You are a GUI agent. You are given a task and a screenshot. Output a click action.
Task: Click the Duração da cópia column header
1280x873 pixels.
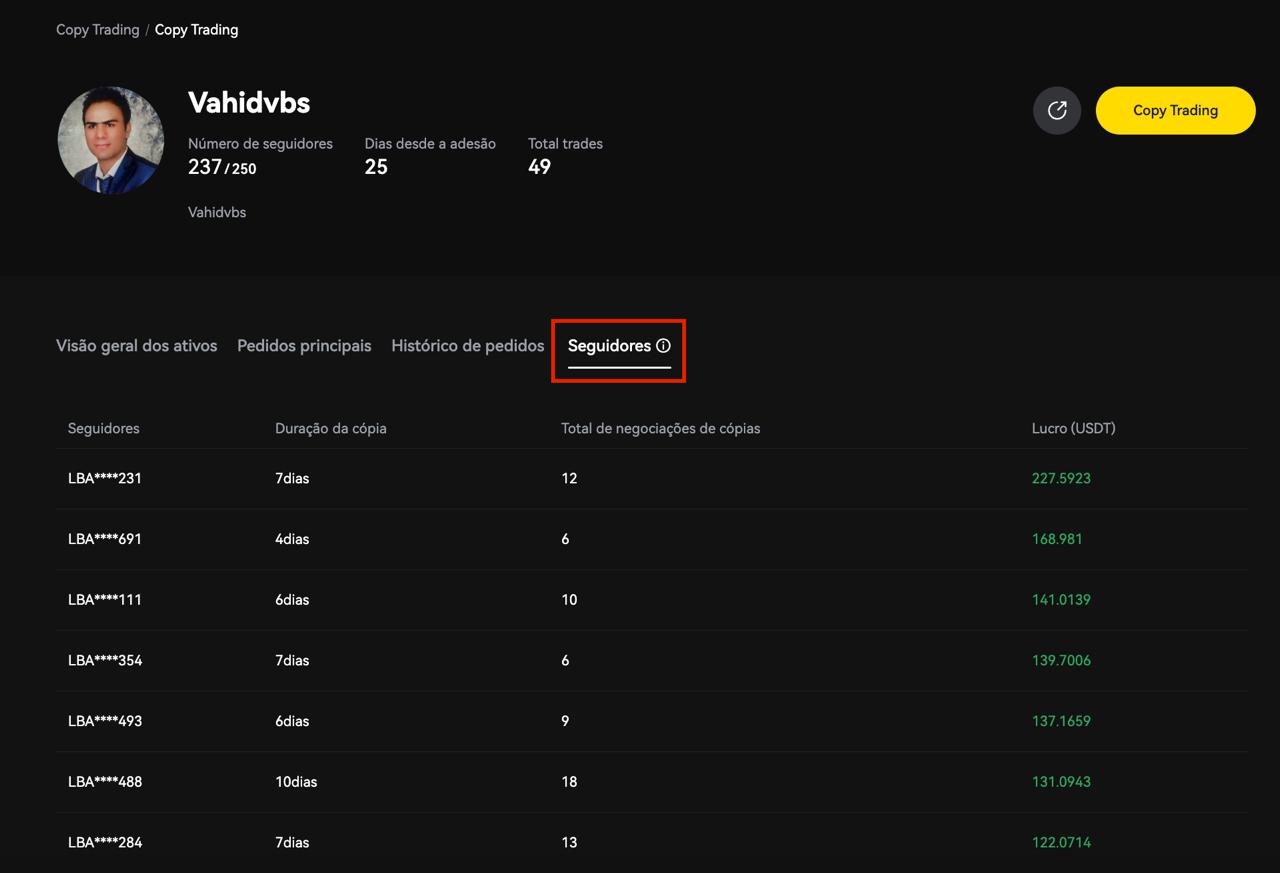coord(330,429)
